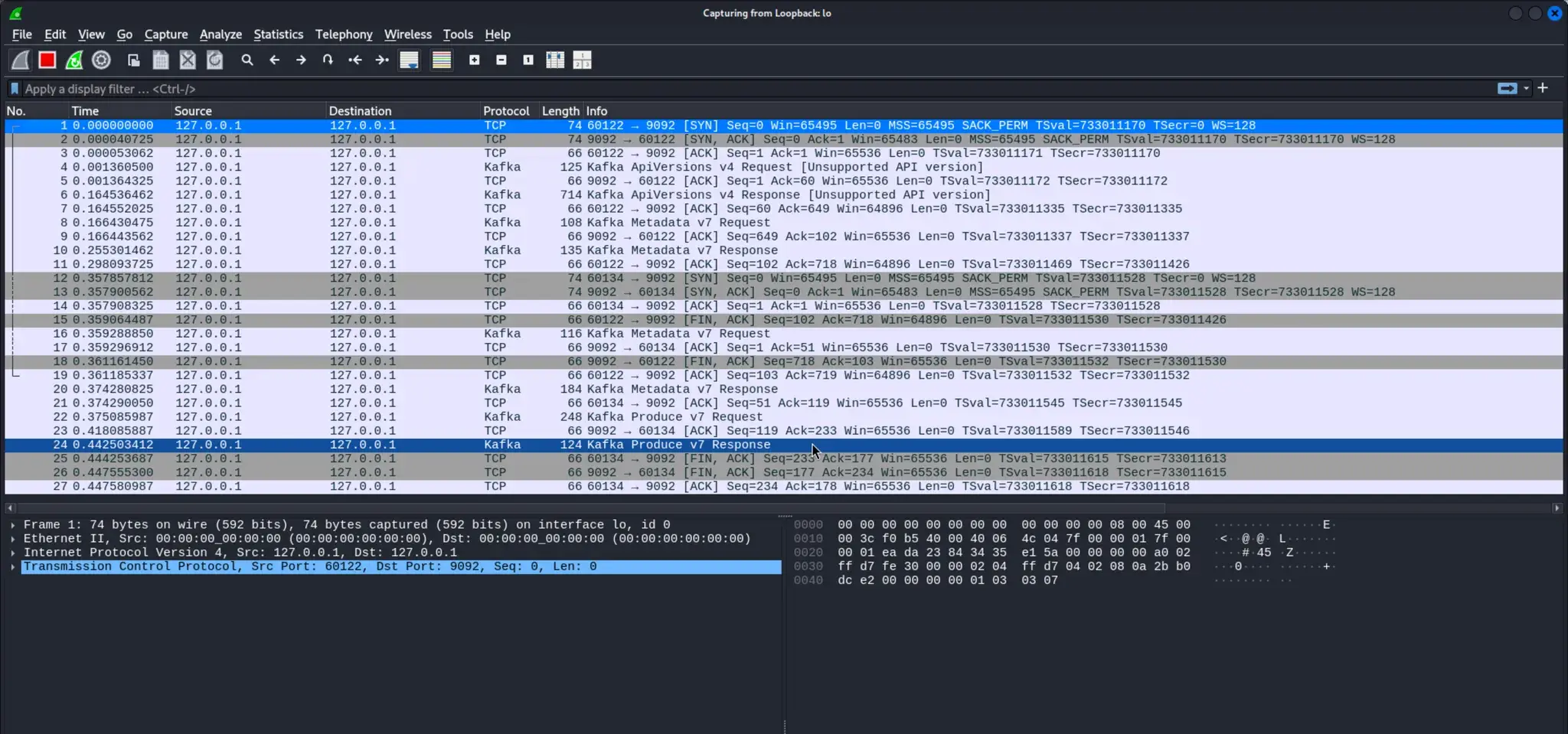This screenshot has width=1568, height=734.
Task: Open the recent display filters dropdown
Action: tap(1526, 89)
